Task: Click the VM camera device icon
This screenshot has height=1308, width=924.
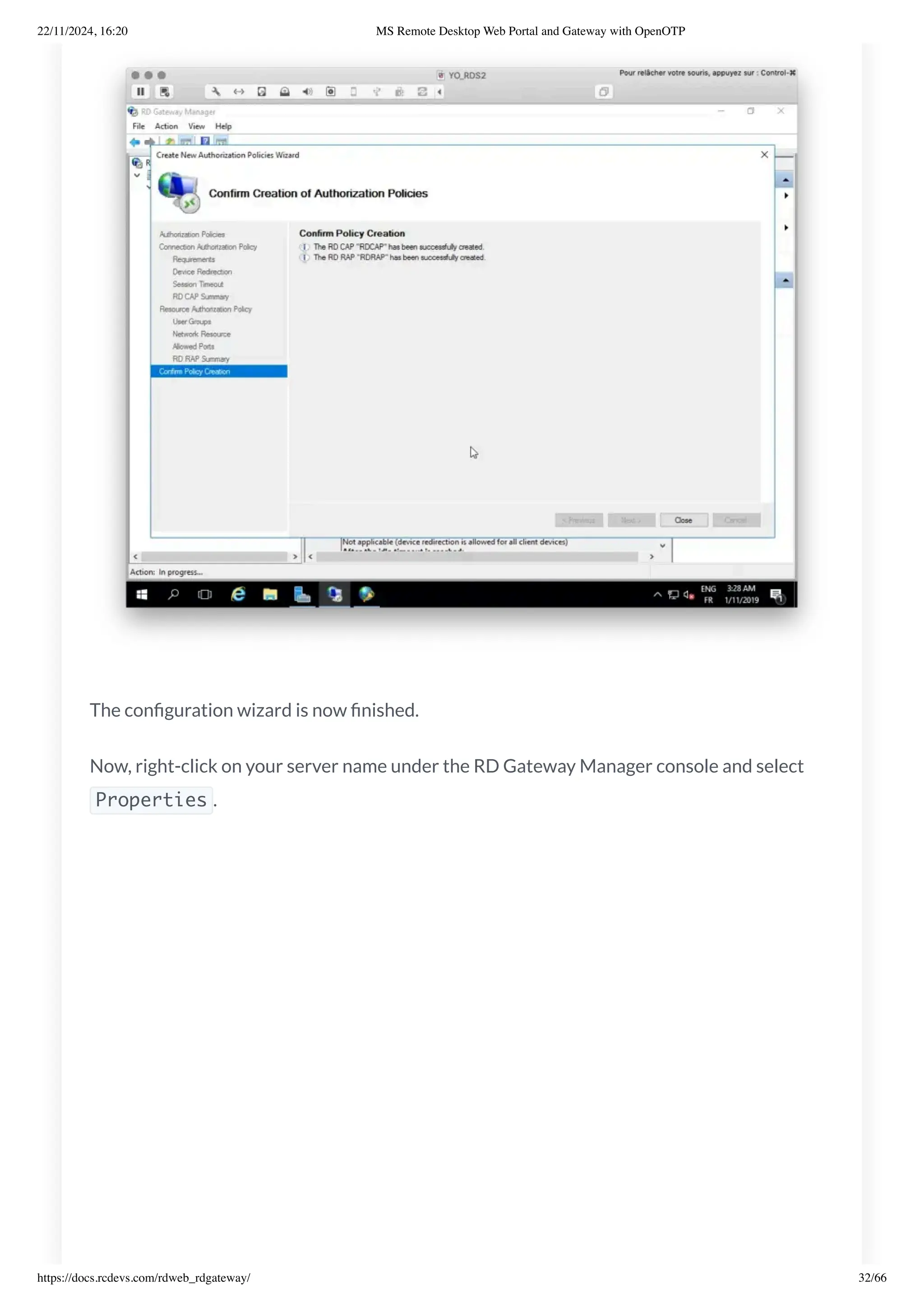Action: coord(331,92)
